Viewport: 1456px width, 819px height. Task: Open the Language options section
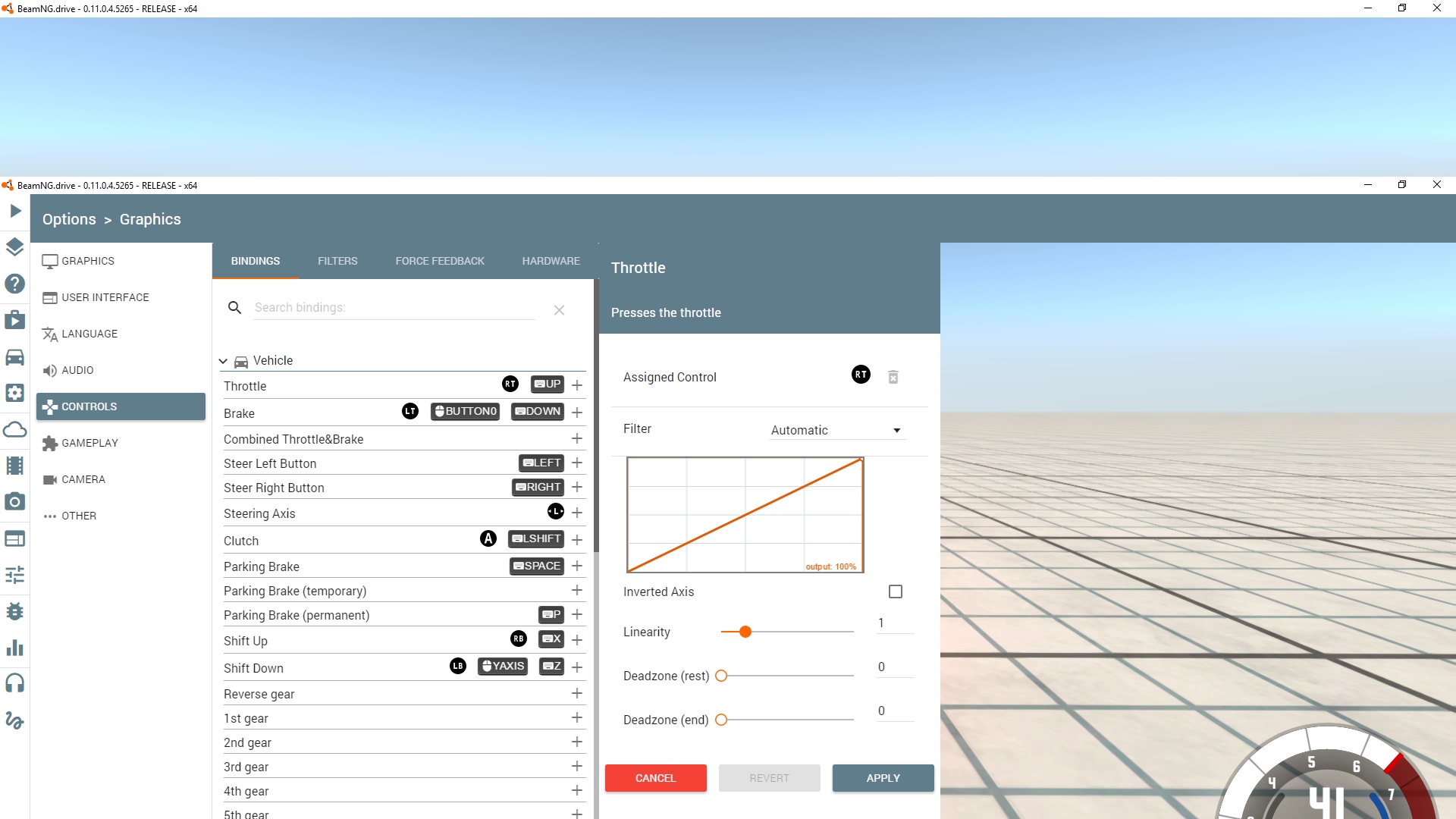click(121, 334)
